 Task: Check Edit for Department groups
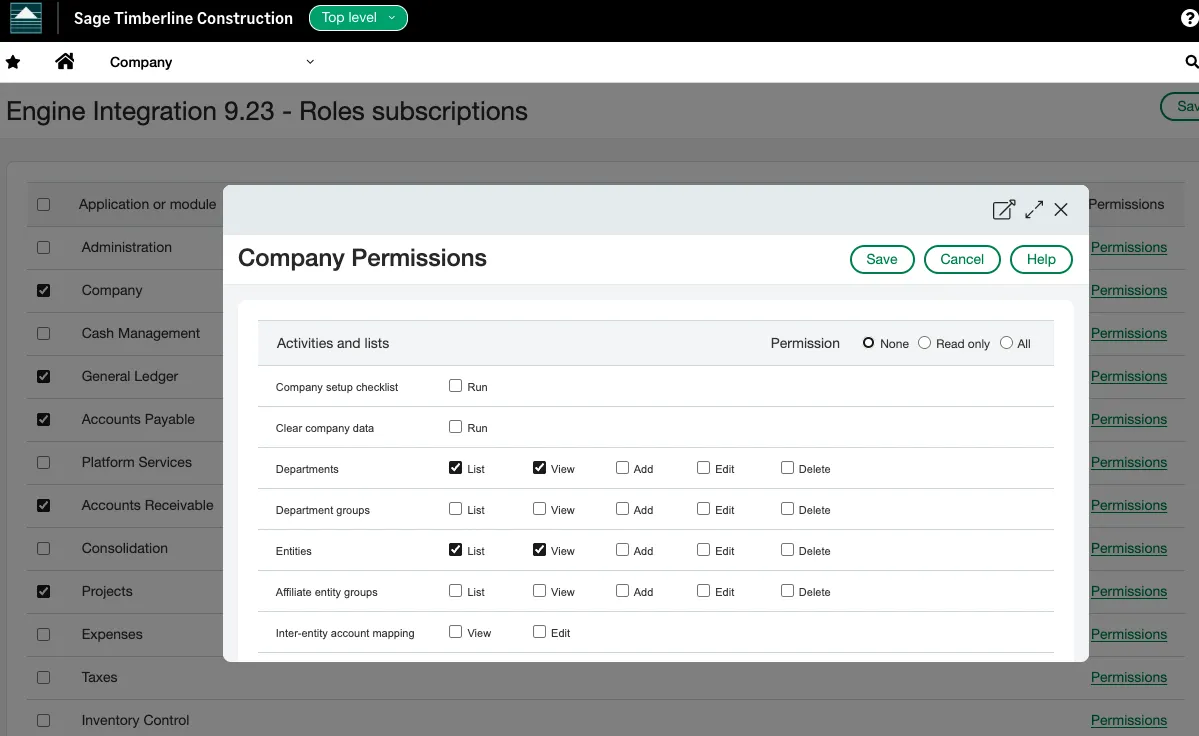pyautogui.click(x=703, y=508)
